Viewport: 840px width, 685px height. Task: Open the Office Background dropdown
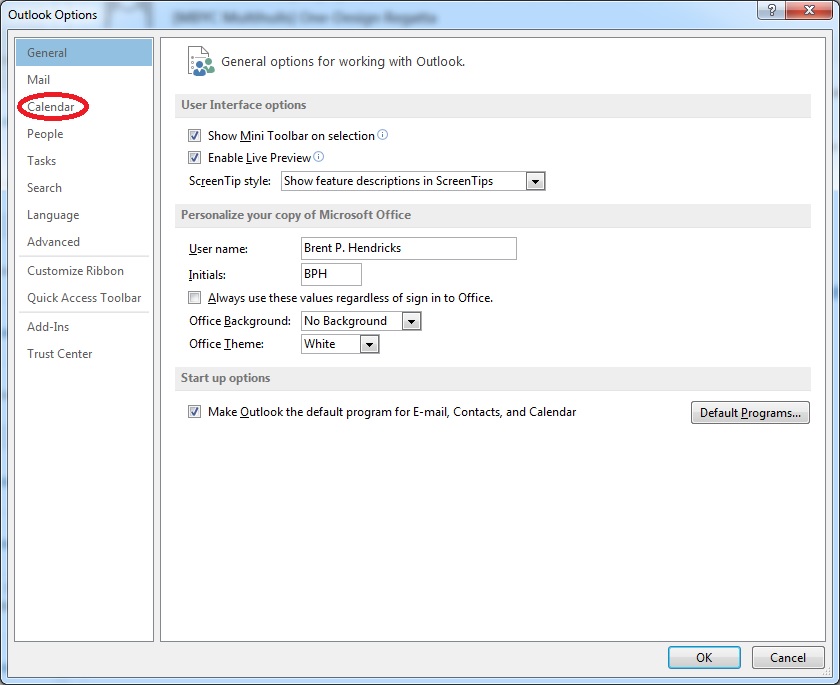click(411, 321)
